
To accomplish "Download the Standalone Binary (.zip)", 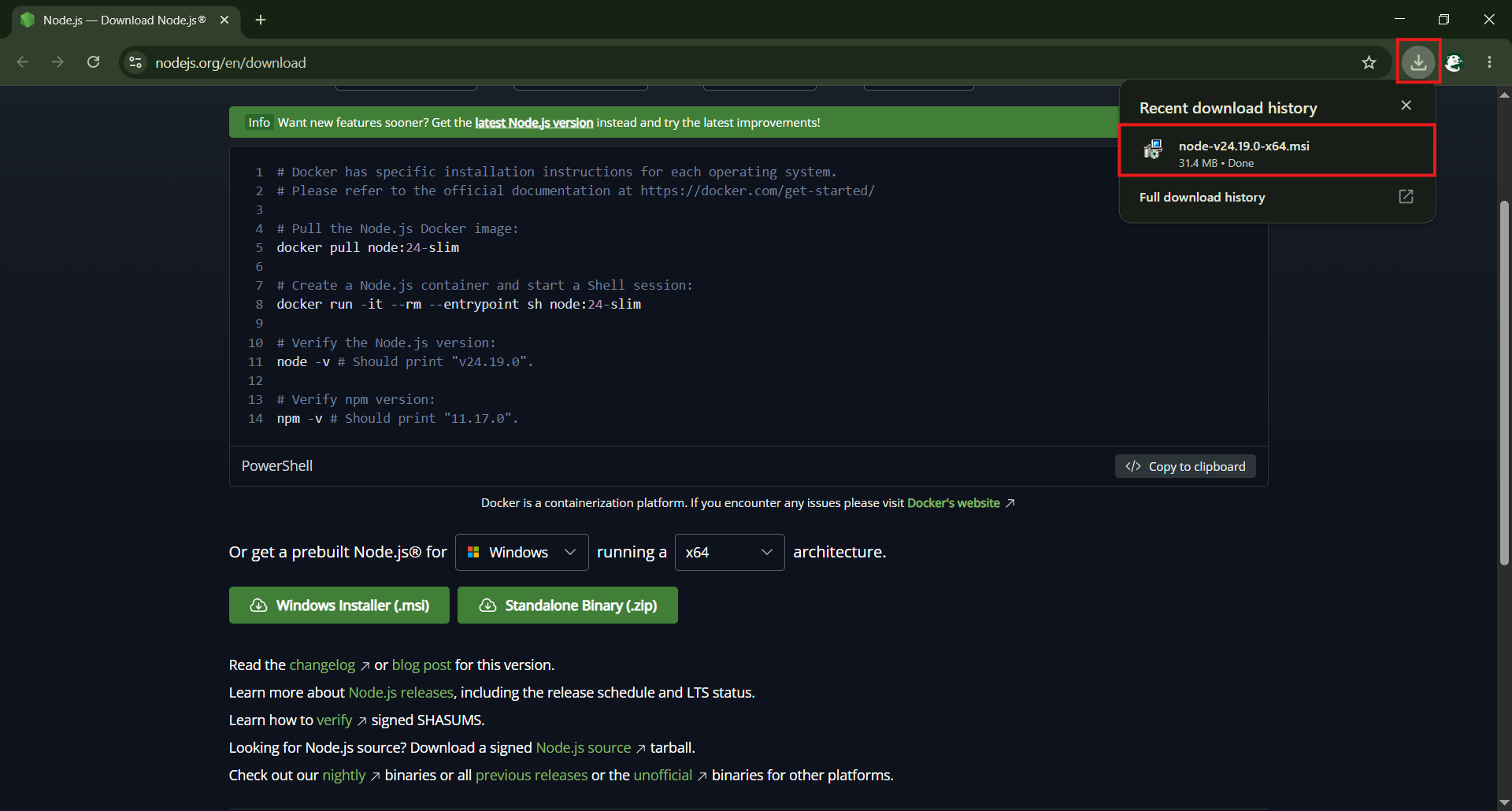I will pyautogui.click(x=567, y=605).
